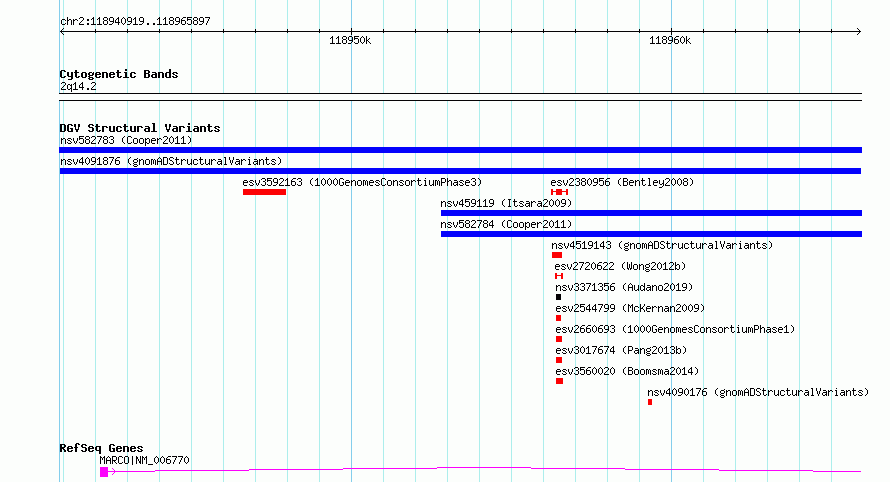Viewport: 890px width, 482px height.
Task: Open nsv4519143 gnomAD variant label
Action: coord(662,245)
